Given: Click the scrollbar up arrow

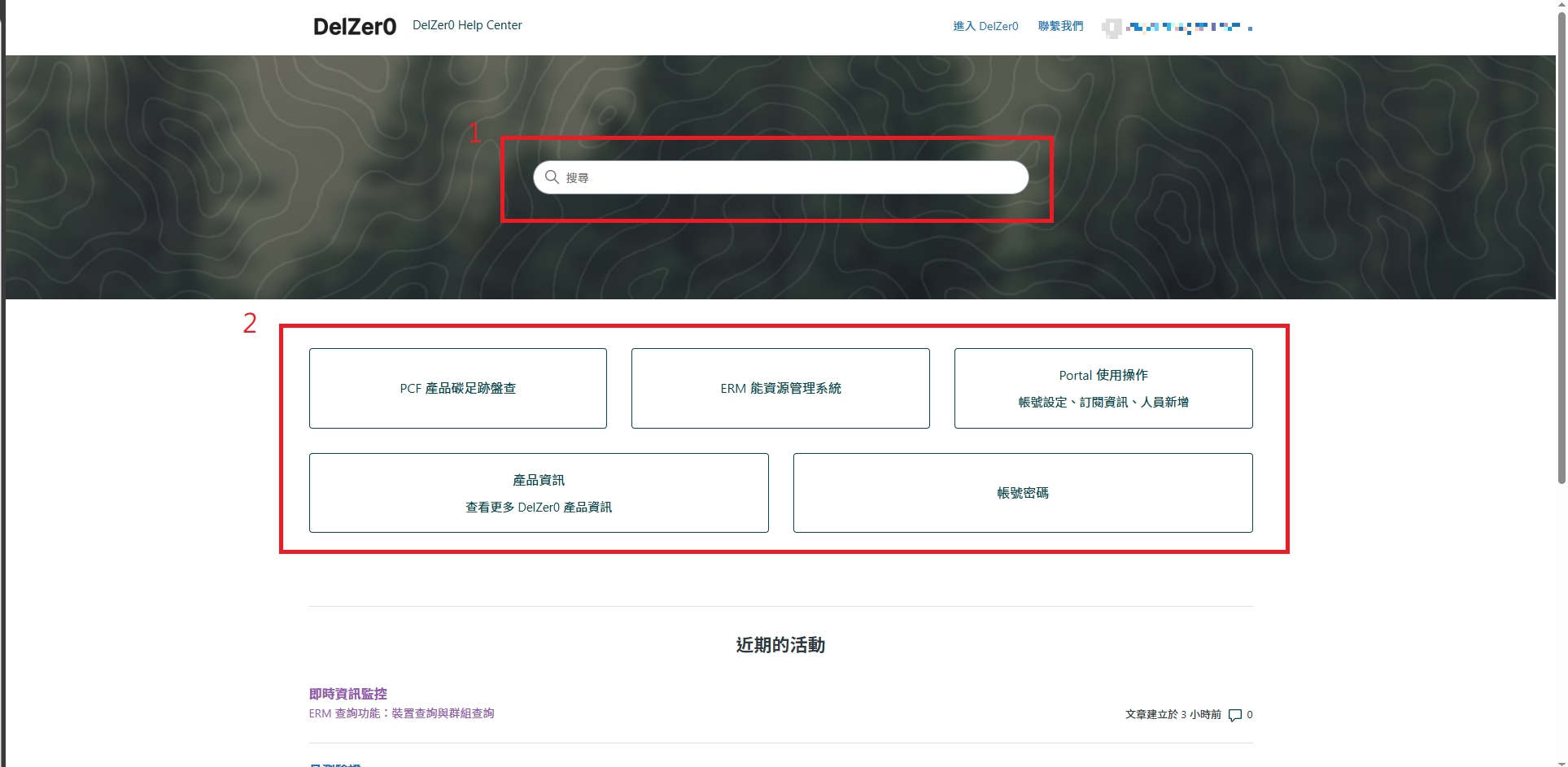Looking at the screenshot, I should tap(1560, 7).
